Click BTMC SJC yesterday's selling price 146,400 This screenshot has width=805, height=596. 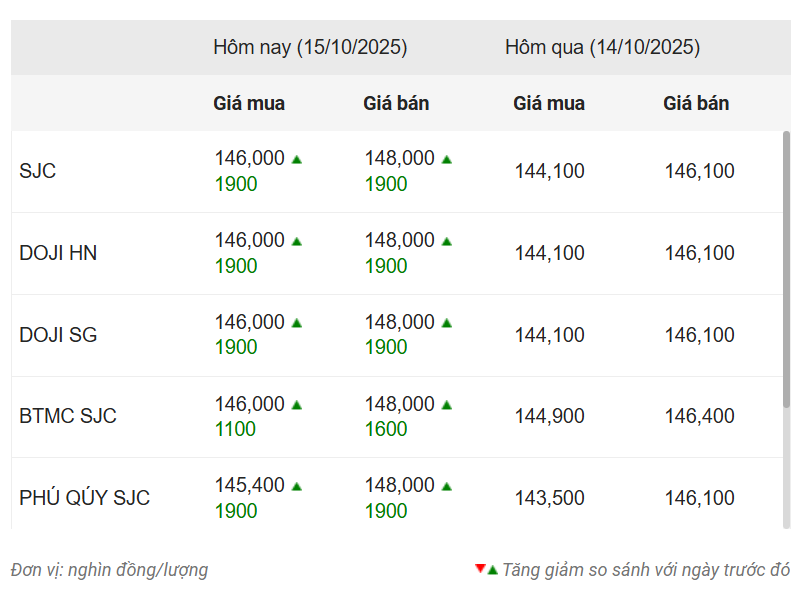point(699,416)
